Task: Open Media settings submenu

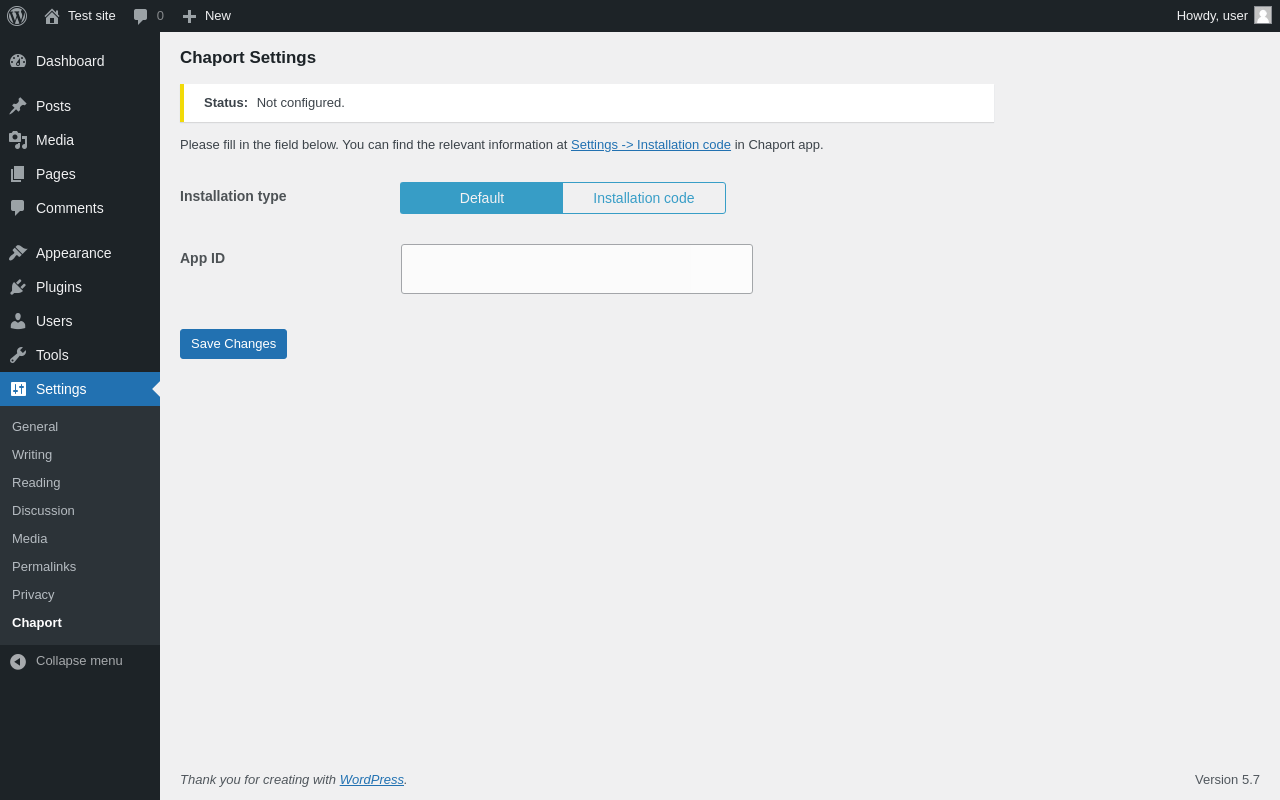Action: (x=80, y=539)
